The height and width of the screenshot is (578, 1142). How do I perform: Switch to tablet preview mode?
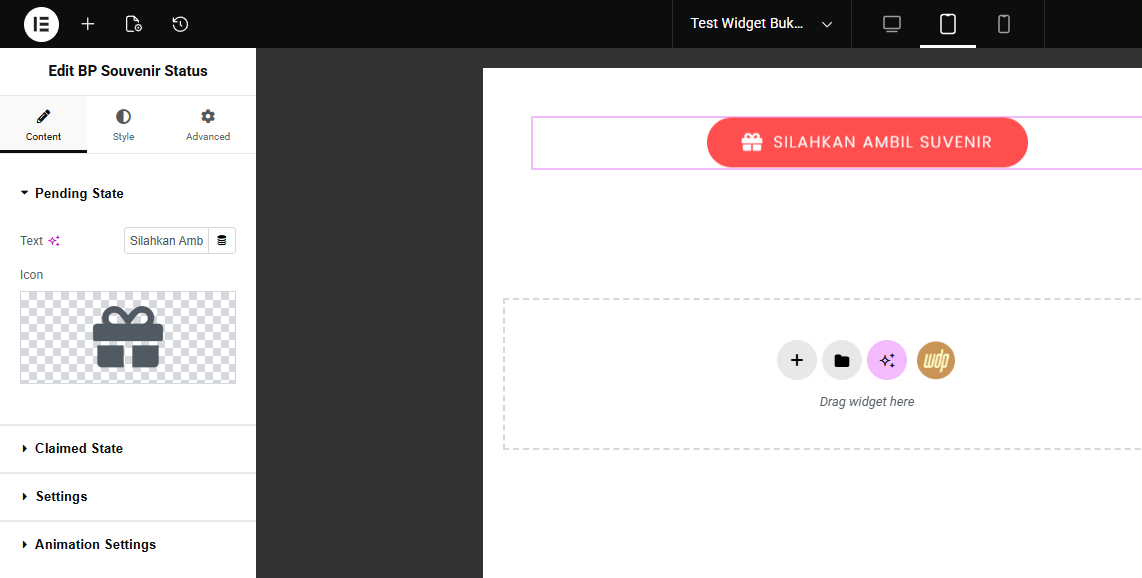click(x=948, y=24)
